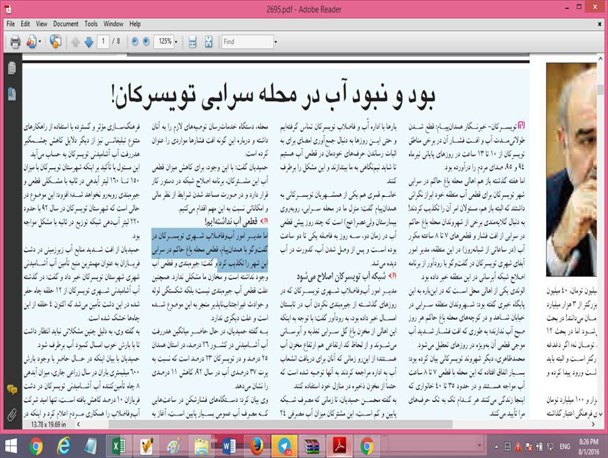The height and width of the screenshot is (458, 608).
Task: Close the document with menu-bar X
Action: click(x=600, y=24)
